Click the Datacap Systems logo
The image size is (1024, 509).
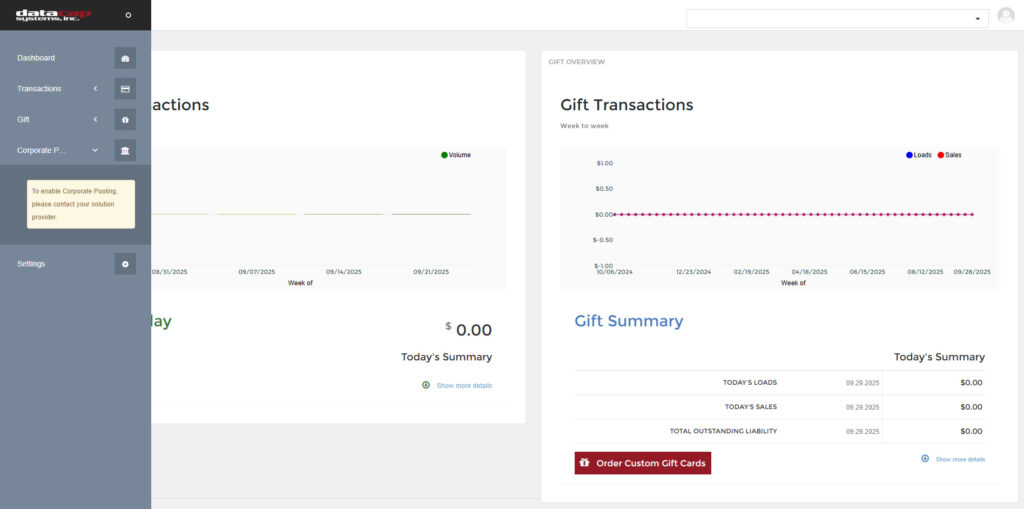coord(53,15)
